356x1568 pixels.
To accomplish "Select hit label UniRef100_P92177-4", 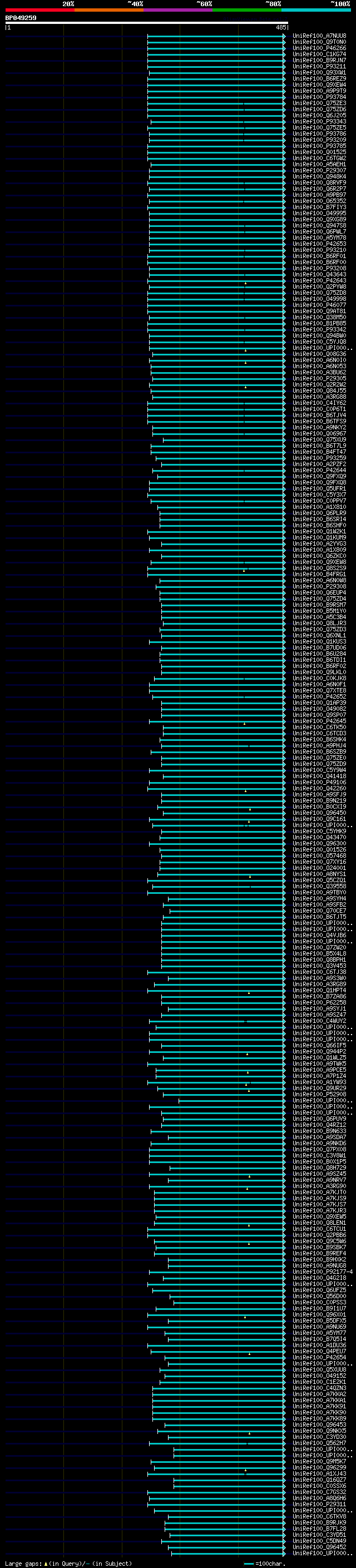I will [323, 1272].
